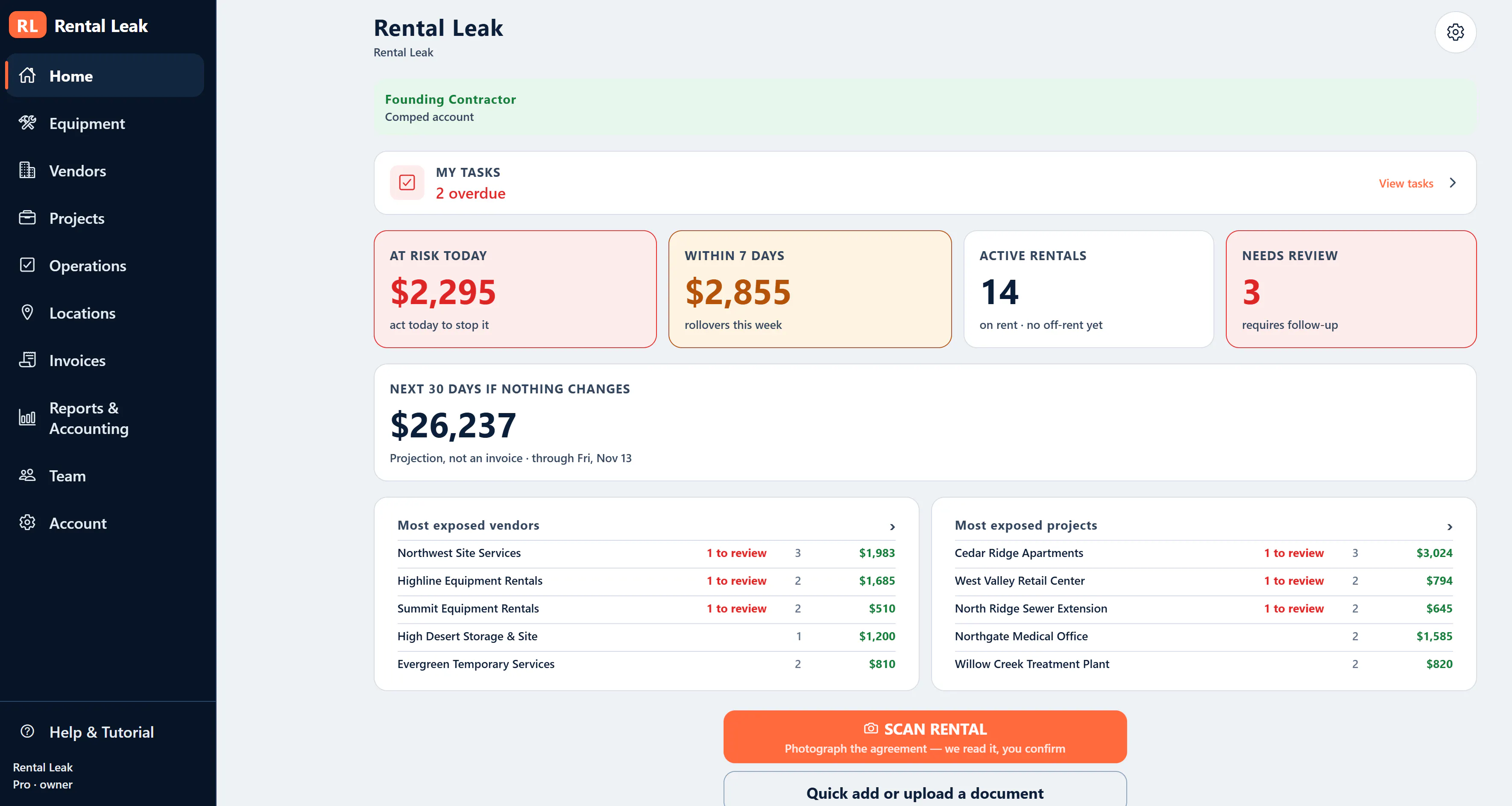Open the Equipment menu item
Viewport: 1512px width, 806px height.
(x=105, y=123)
